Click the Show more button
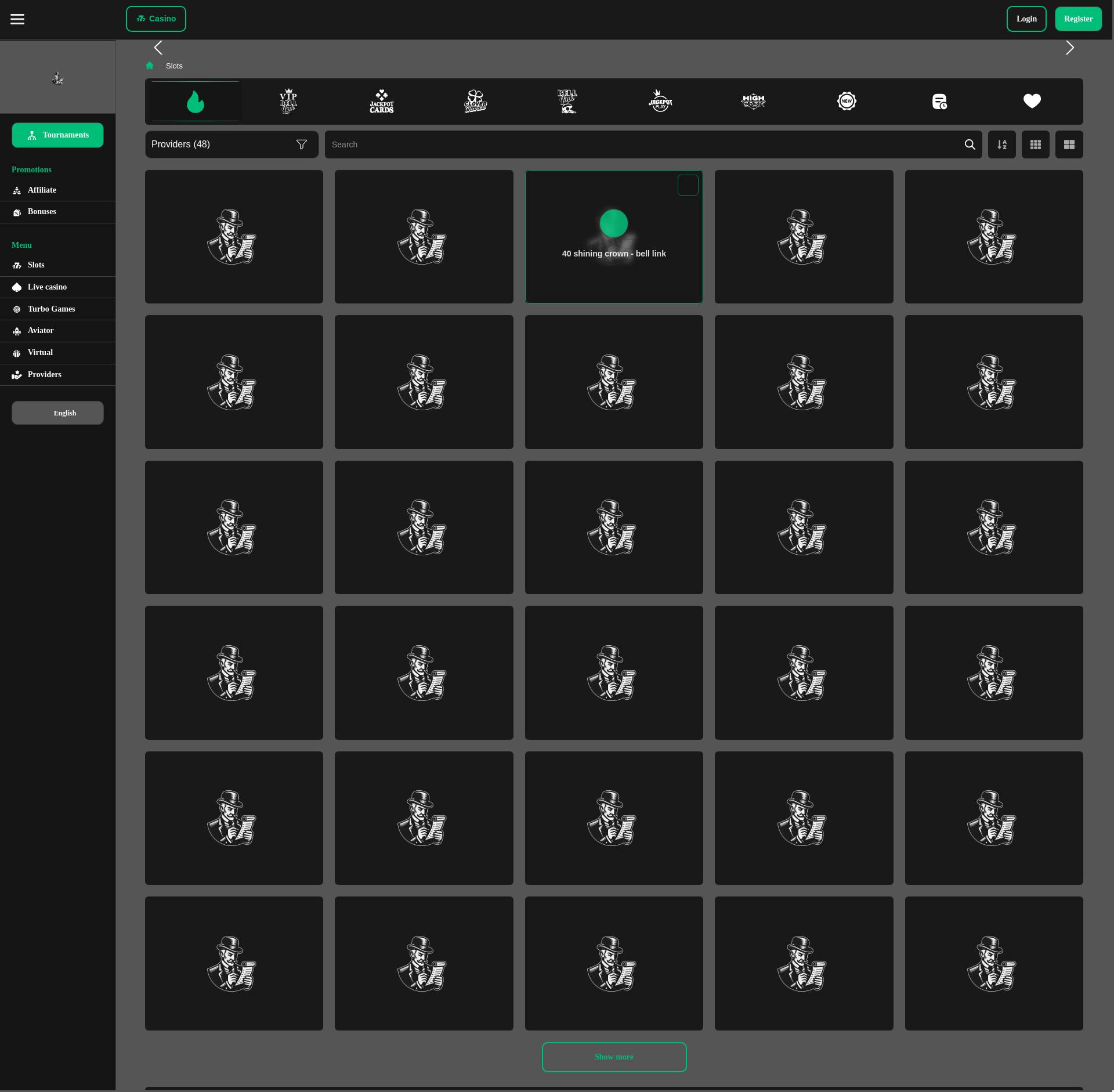Screen dimensions: 1114x1092 coord(614,1057)
